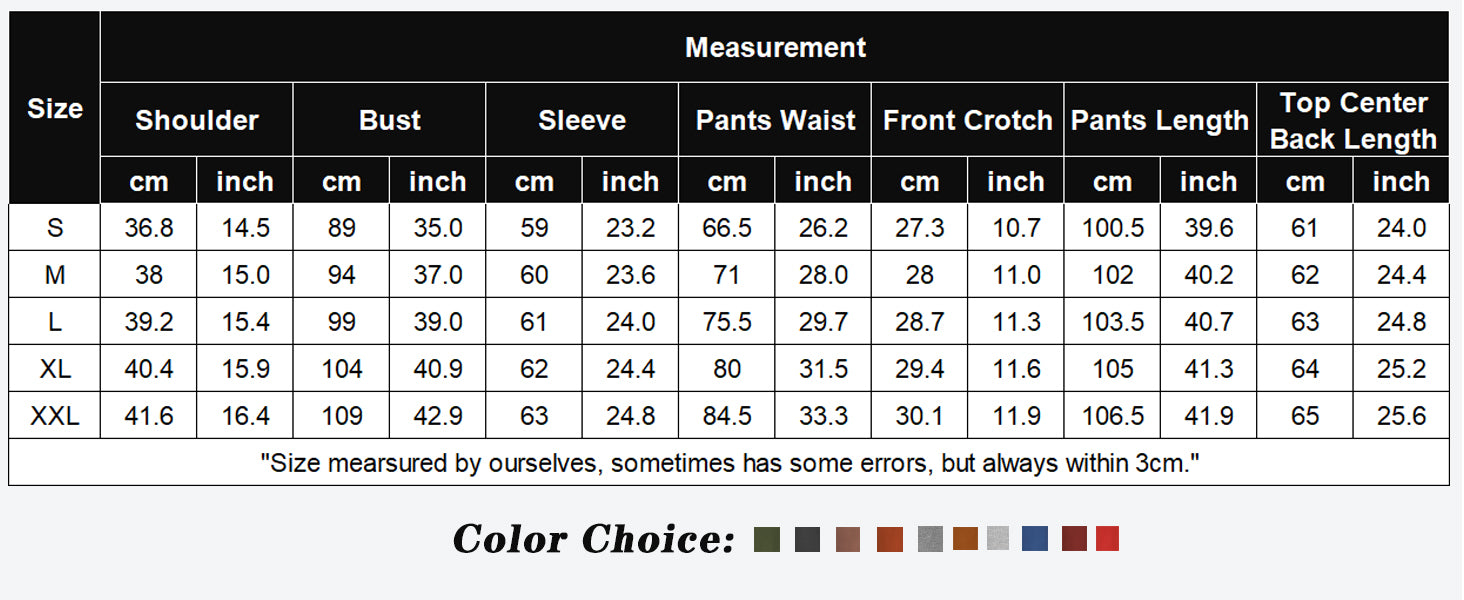Select the dark maroon color swatch
The width and height of the screenshot is (1464, 600).
(1074, 539)
